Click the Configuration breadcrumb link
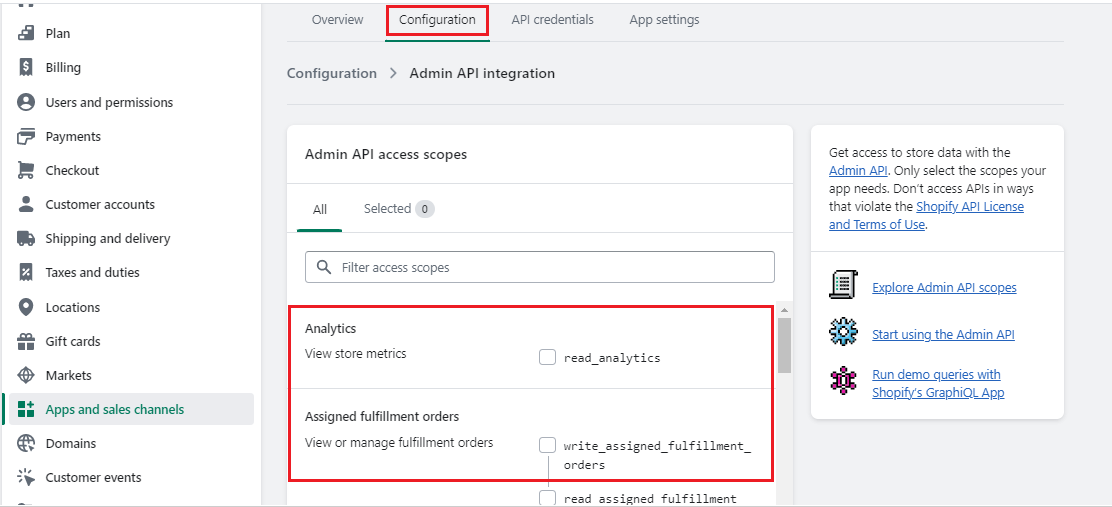This screenshot has height=507, width=1112. tap(332, 73)
